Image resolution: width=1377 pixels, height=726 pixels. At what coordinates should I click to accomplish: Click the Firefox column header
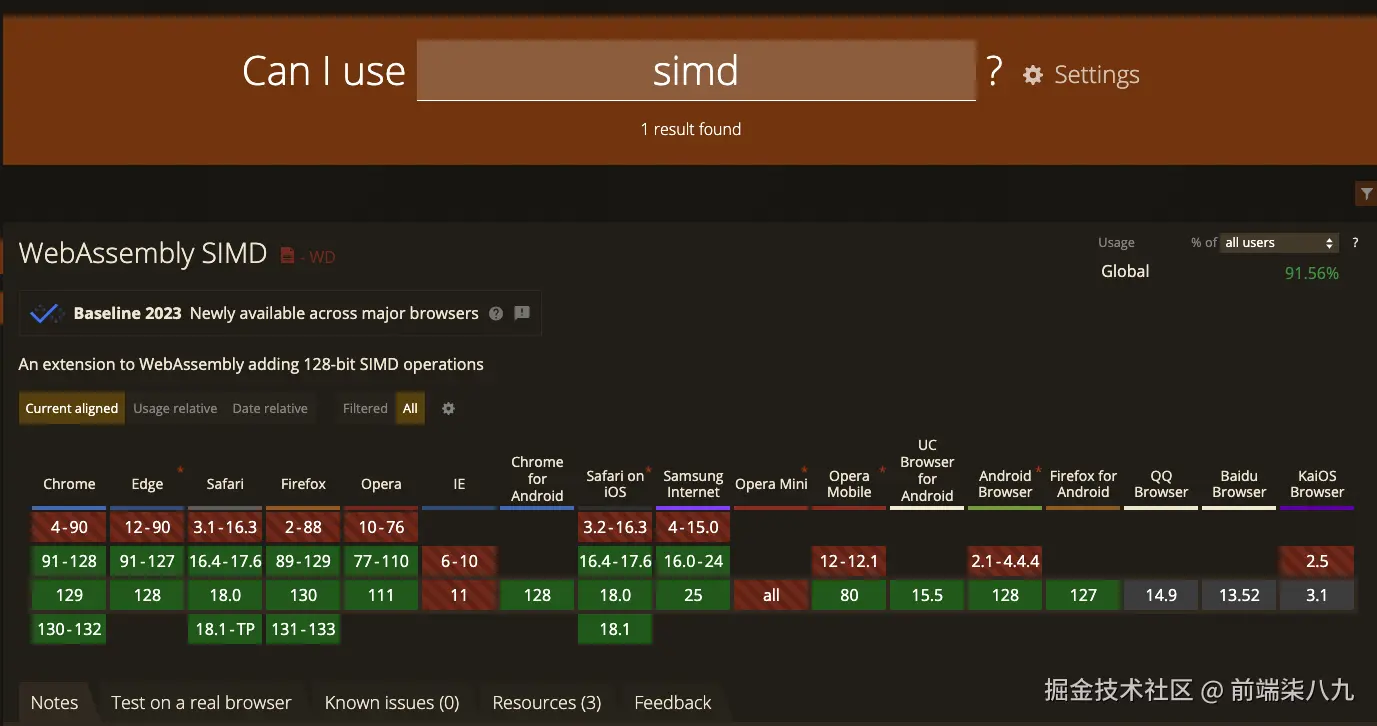(303, 484)
